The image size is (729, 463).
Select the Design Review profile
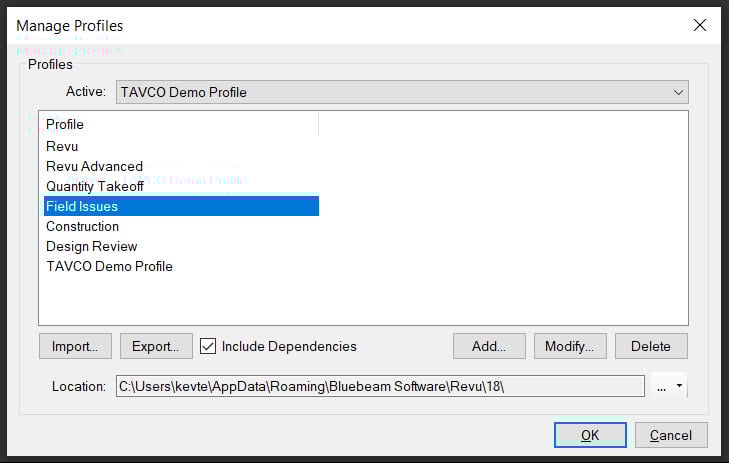pos(181,246)
